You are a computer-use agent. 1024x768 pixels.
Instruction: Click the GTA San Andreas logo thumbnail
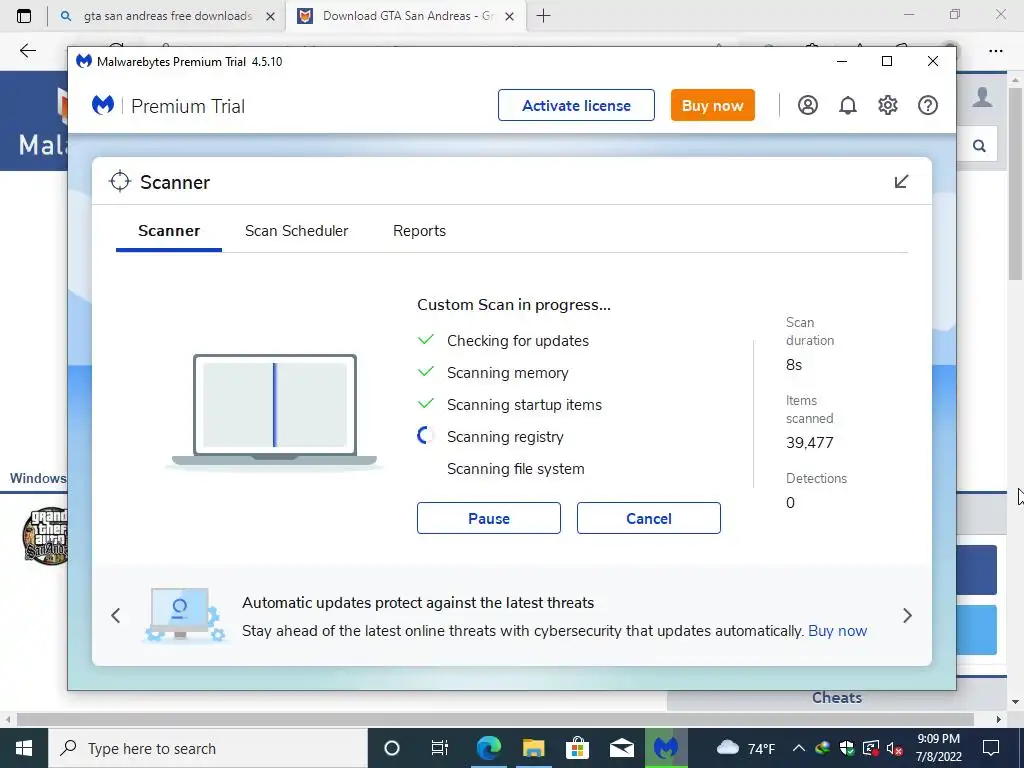pyautogui.click(x=45, y=536)
